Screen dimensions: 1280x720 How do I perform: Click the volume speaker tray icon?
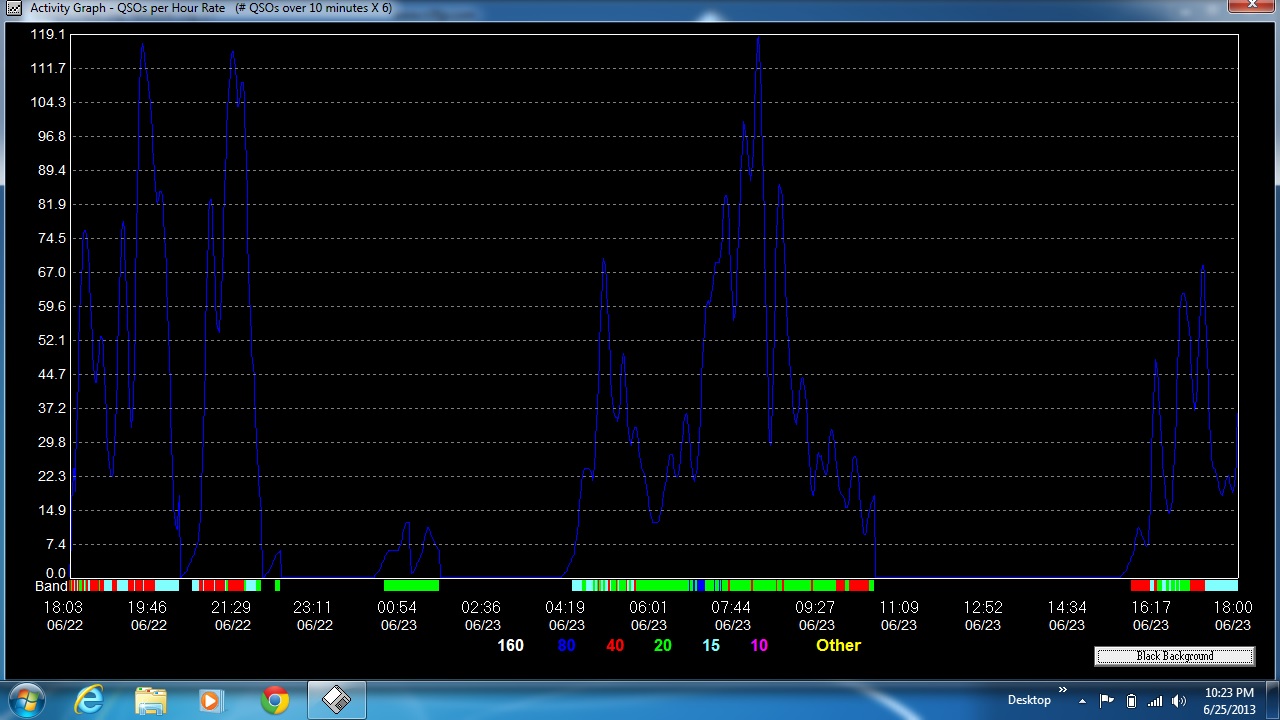(1178, 701)
